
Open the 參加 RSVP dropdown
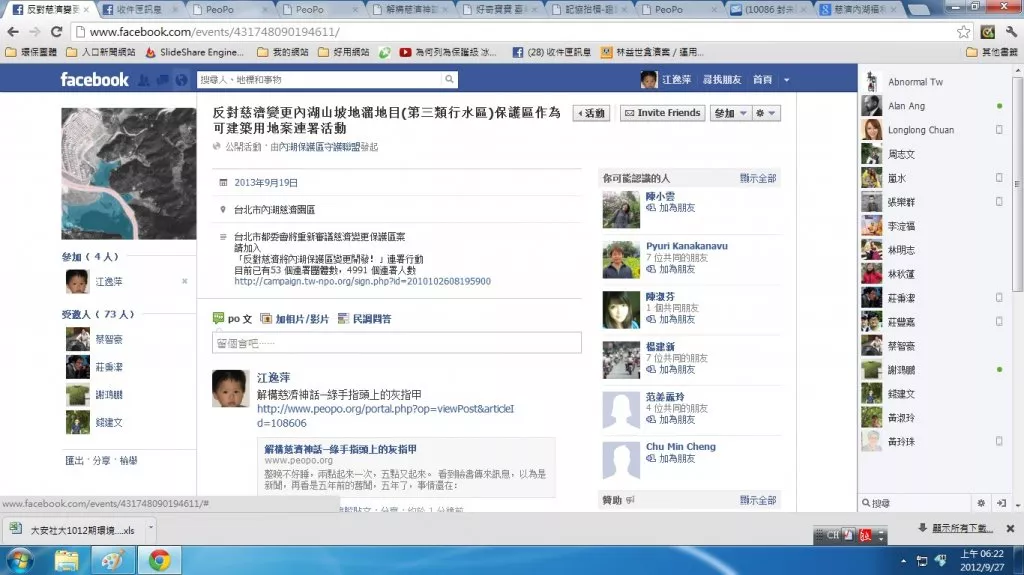pos(730,113)
